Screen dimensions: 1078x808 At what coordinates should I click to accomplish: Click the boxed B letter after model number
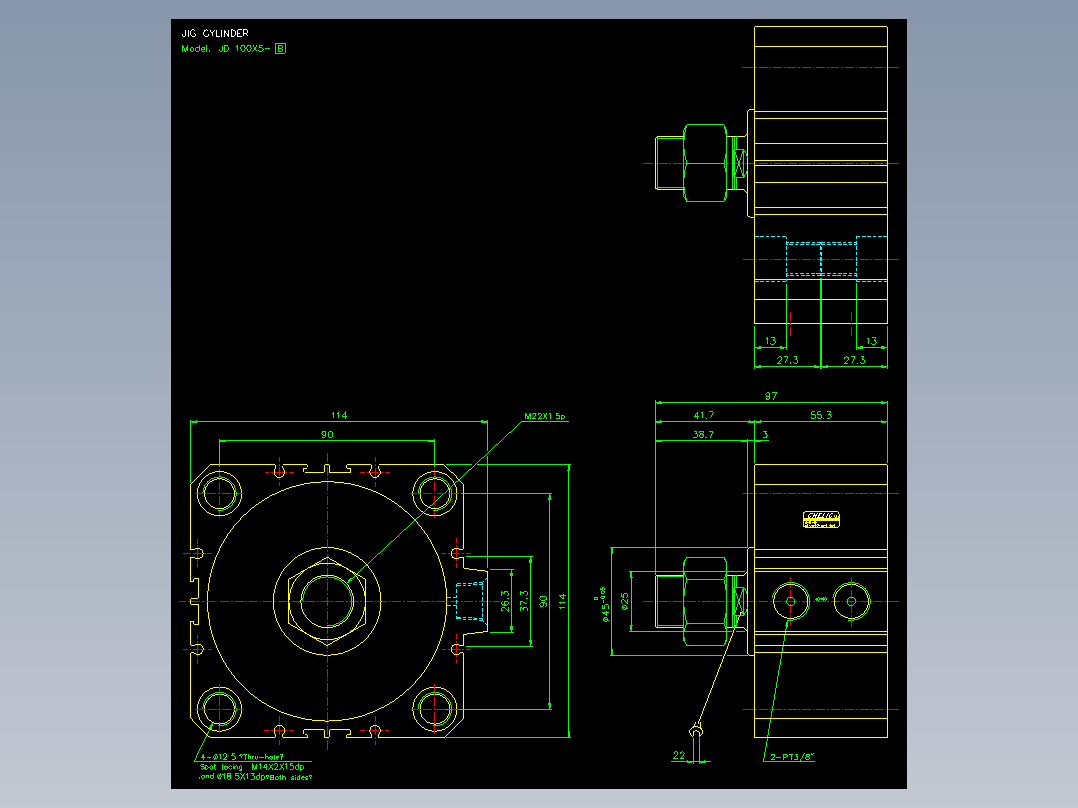tap(280, 49)
